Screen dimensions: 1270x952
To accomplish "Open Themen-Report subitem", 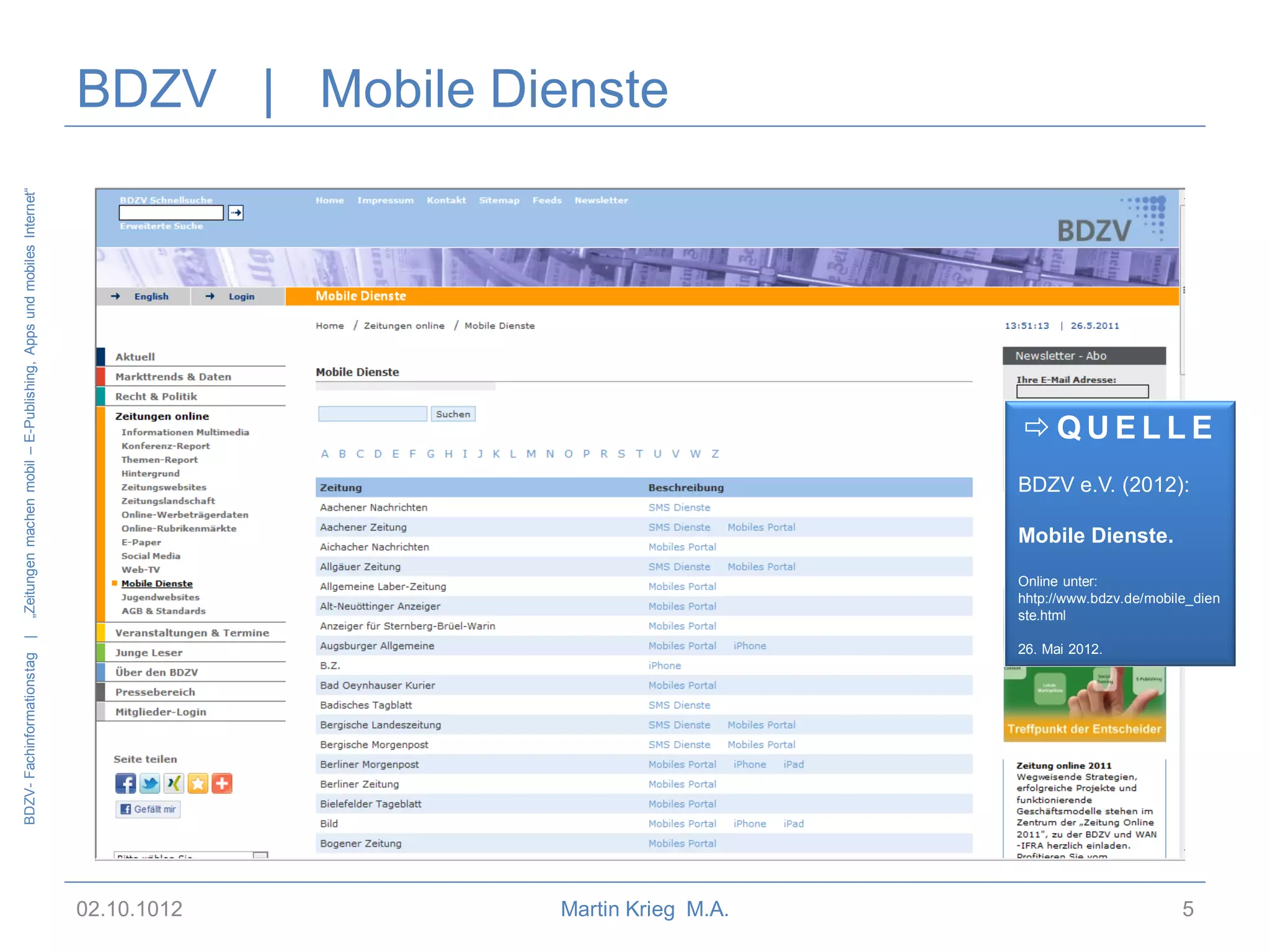I will click(159, 460).
